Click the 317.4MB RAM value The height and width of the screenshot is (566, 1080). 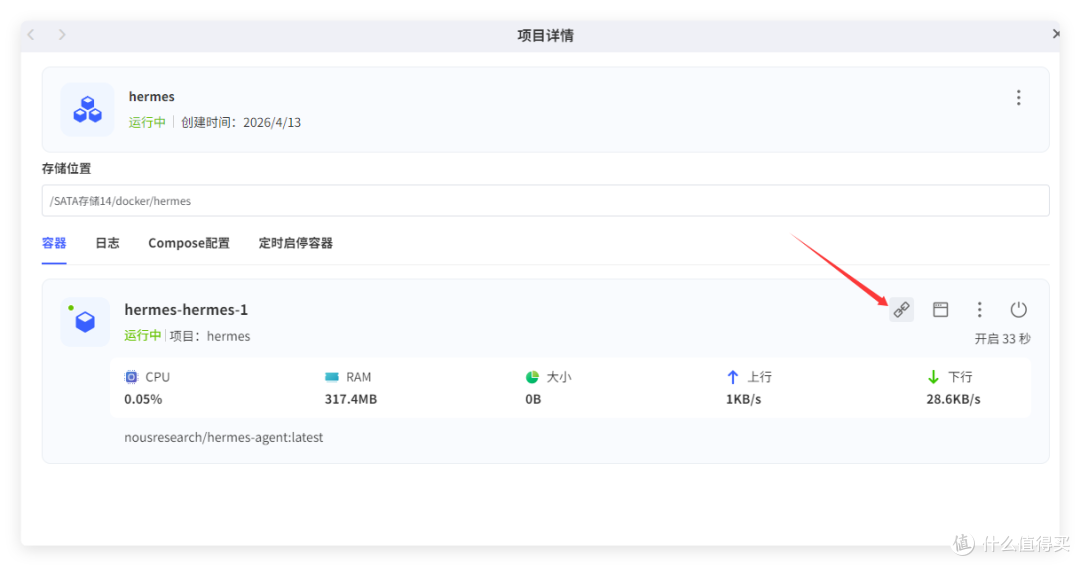(351, 399)
